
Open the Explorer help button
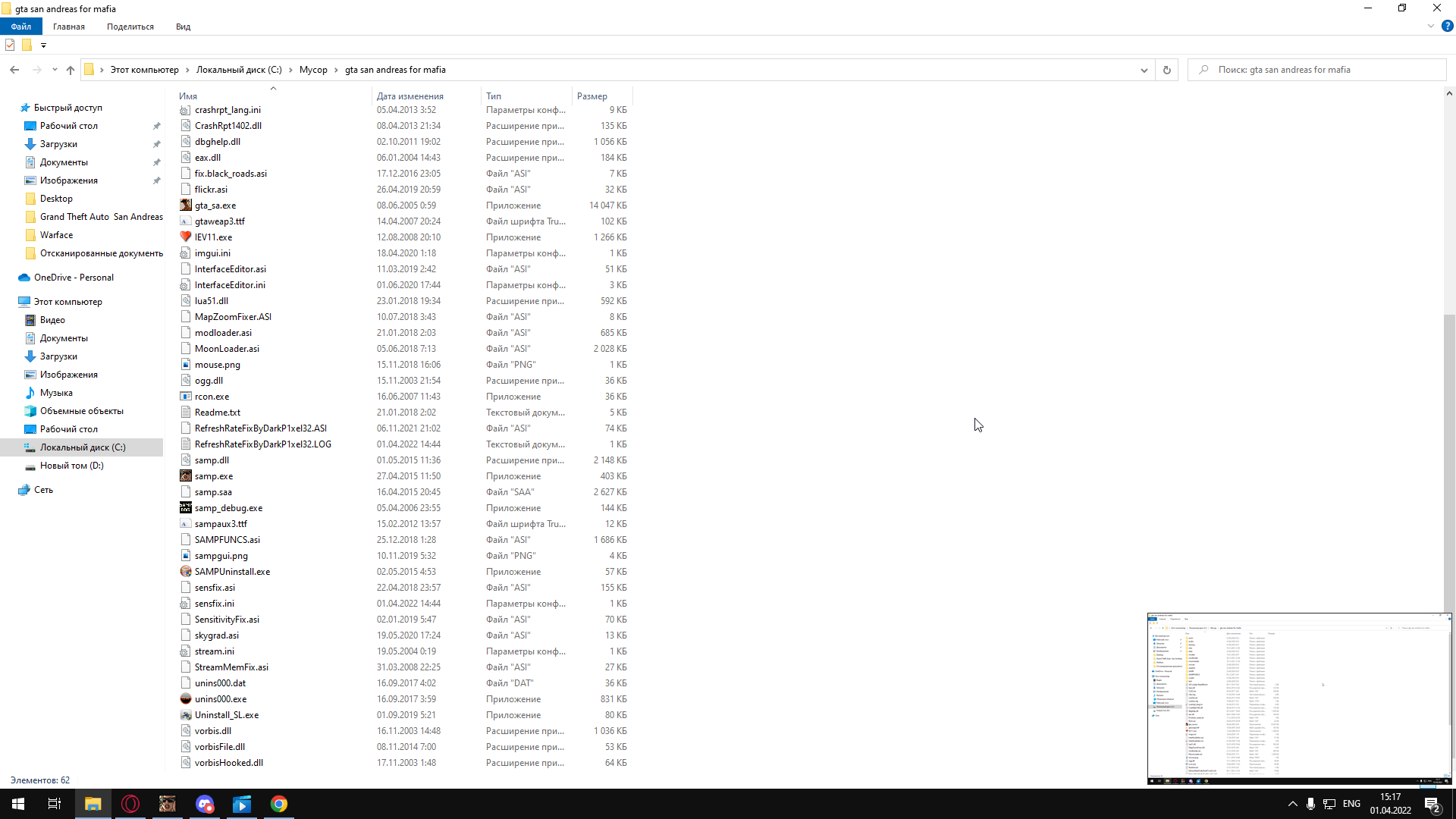(1448, 26)
